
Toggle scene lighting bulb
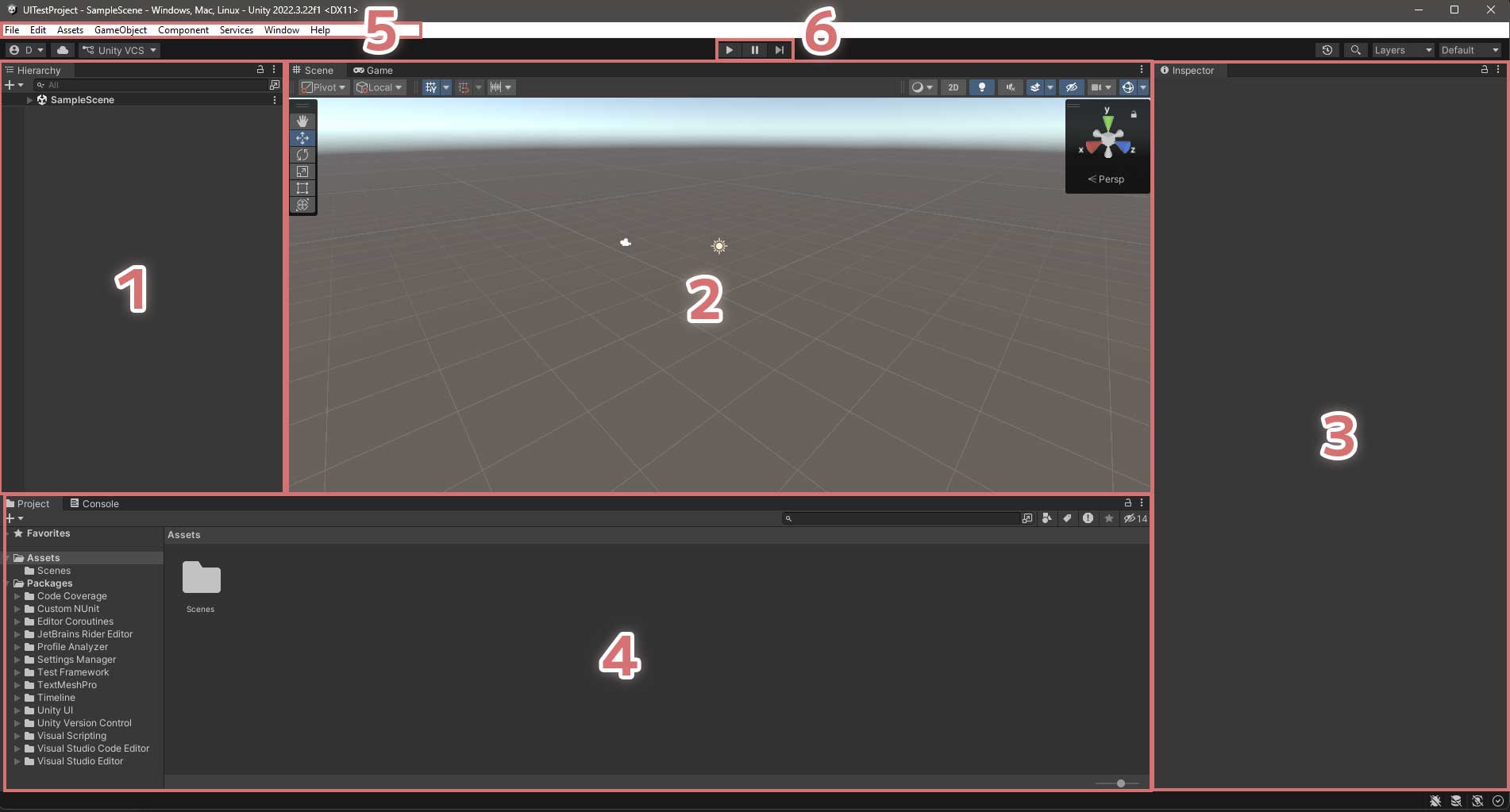pos(982,87)
